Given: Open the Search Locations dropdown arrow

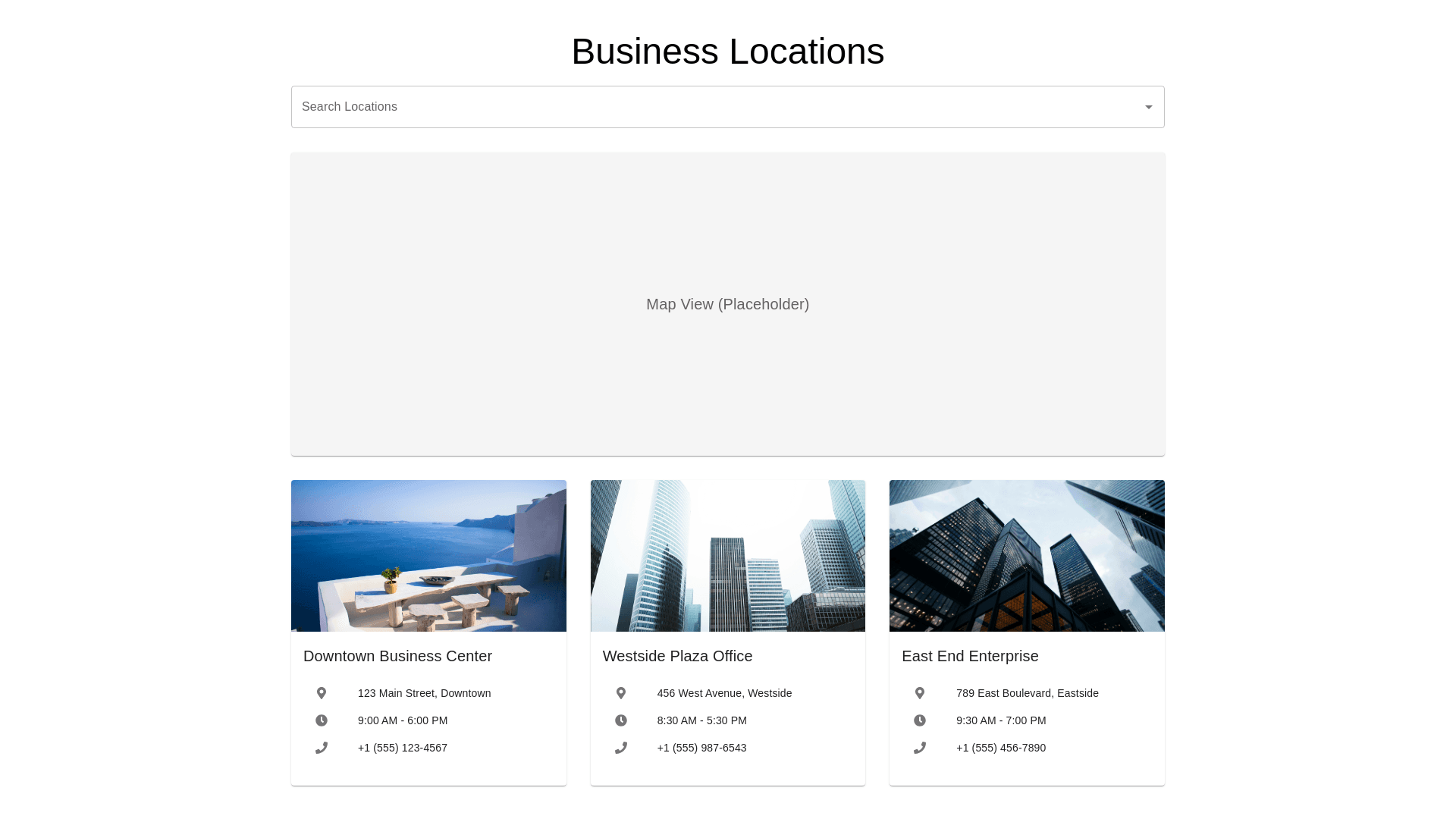Looking at the screenshot, I should click(x=1149, y=107).
